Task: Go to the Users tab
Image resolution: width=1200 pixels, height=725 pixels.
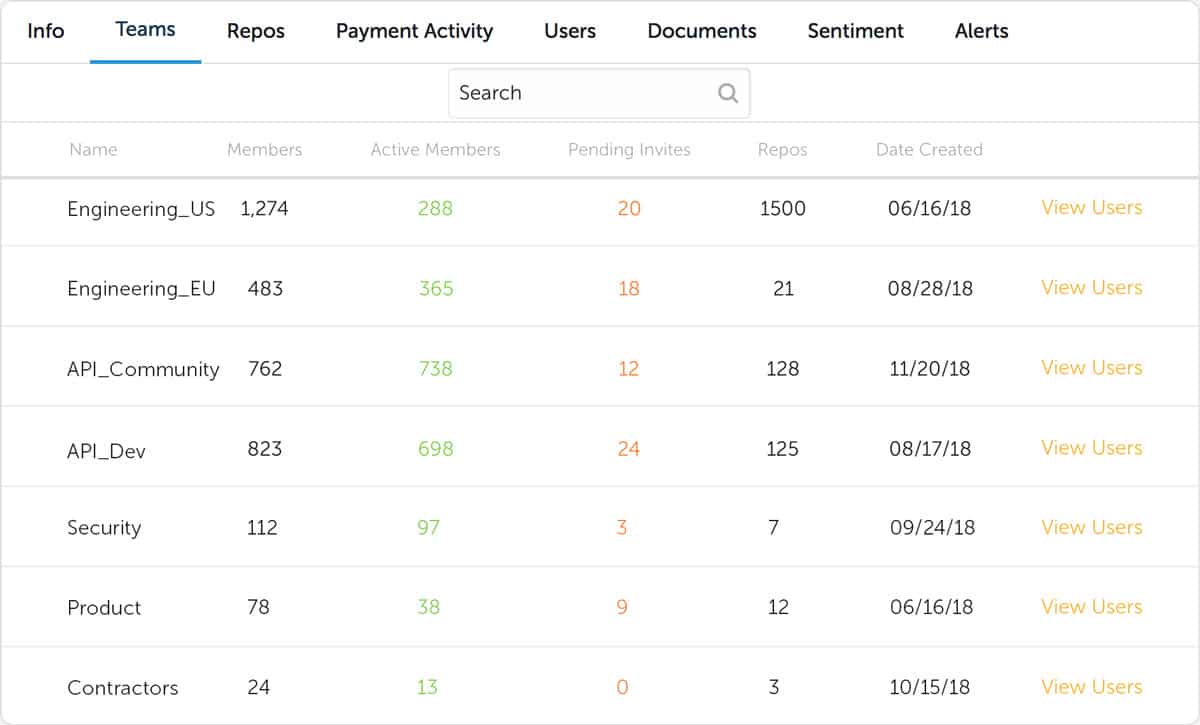Action: 570,31
